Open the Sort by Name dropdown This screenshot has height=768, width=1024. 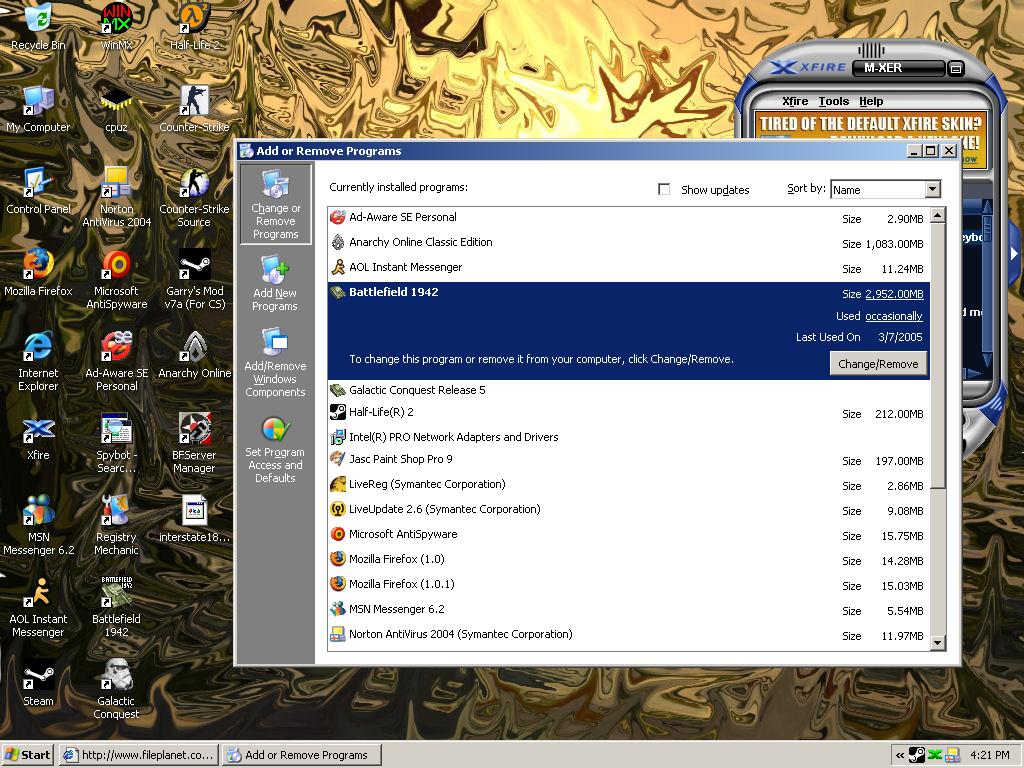click(933, 189)
